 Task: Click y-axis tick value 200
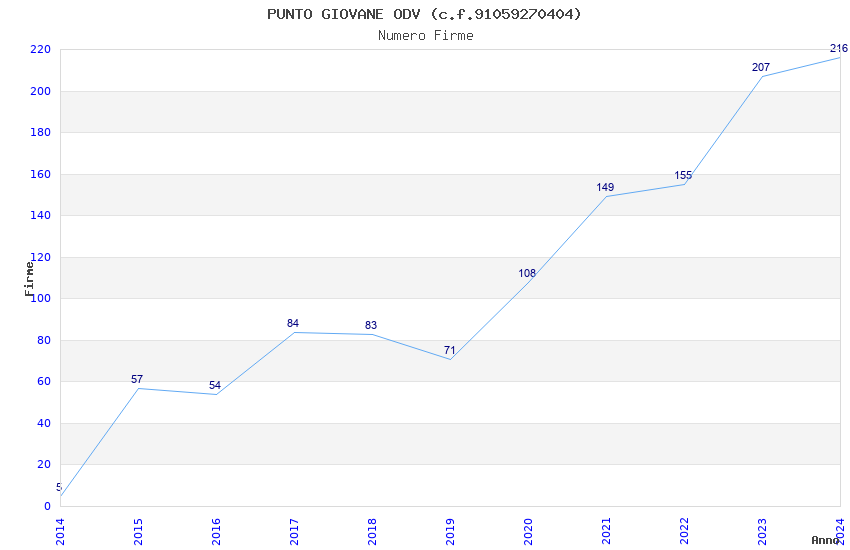pos(41,91)
